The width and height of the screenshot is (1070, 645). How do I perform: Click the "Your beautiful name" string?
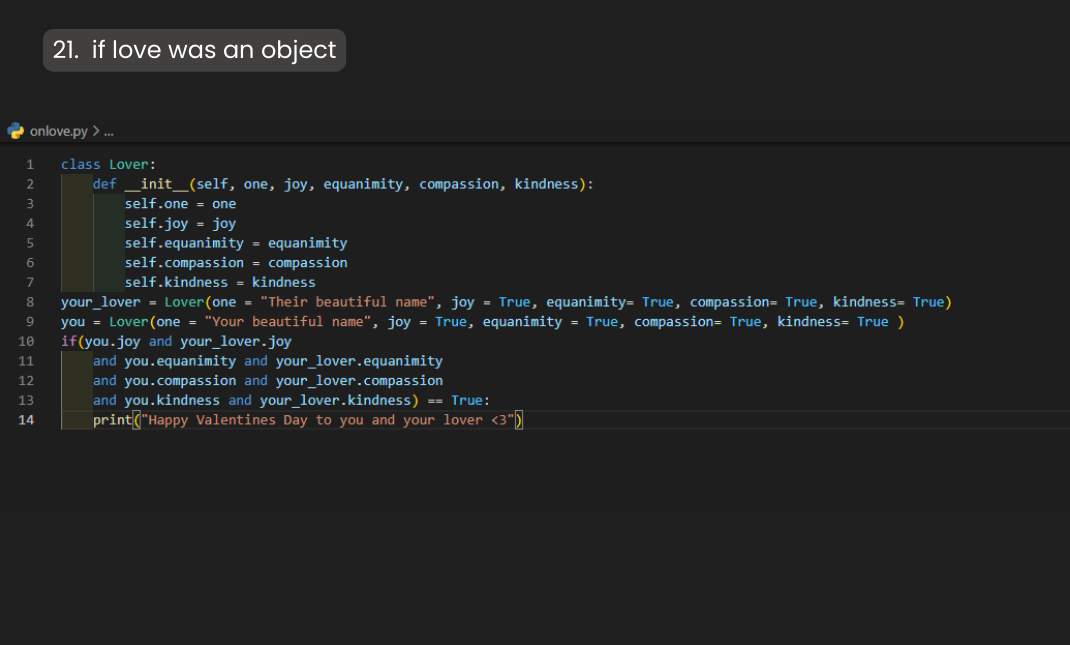[x=288, y=321]
